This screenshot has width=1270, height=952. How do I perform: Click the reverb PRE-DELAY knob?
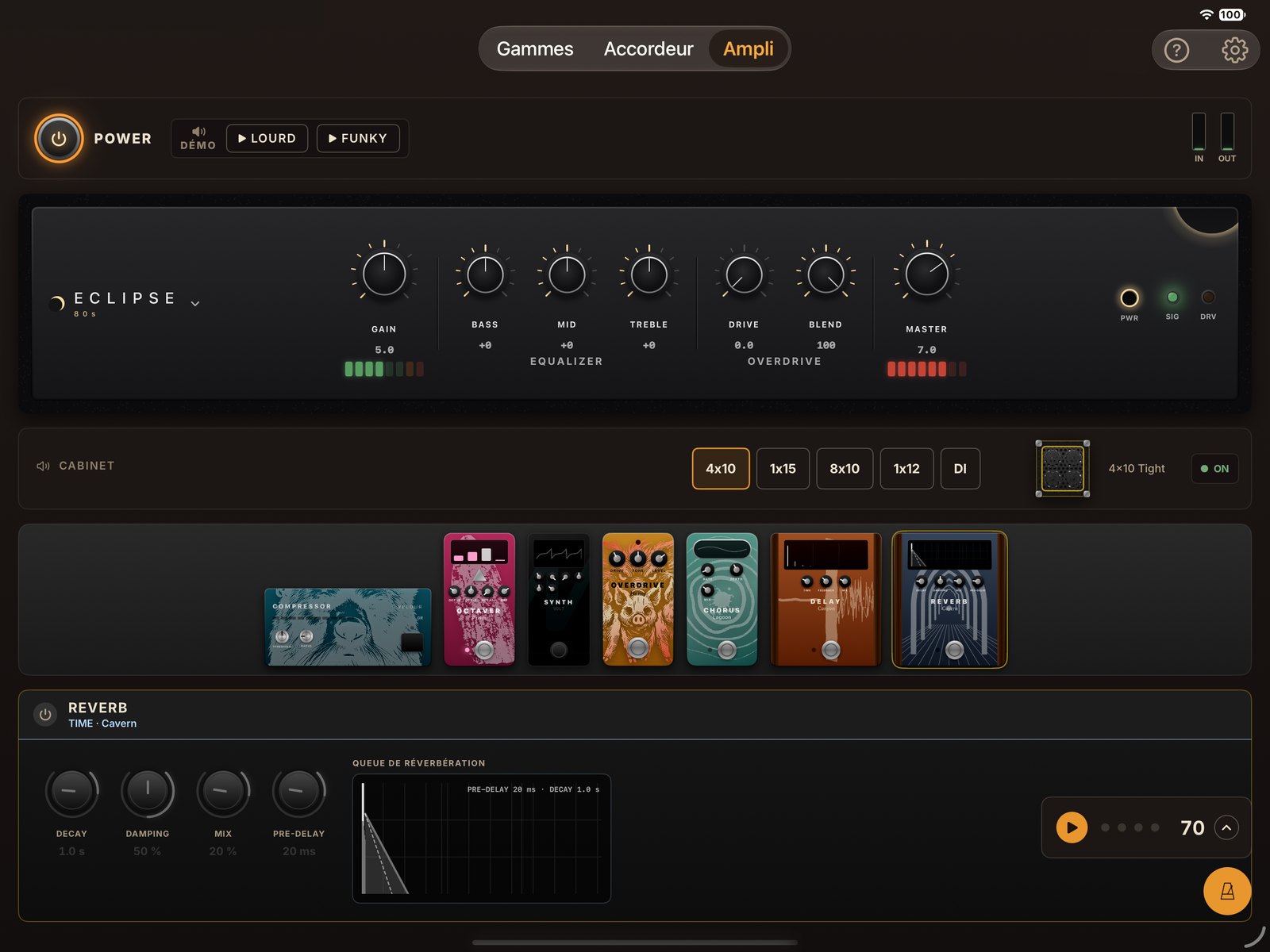pos(299,791)
